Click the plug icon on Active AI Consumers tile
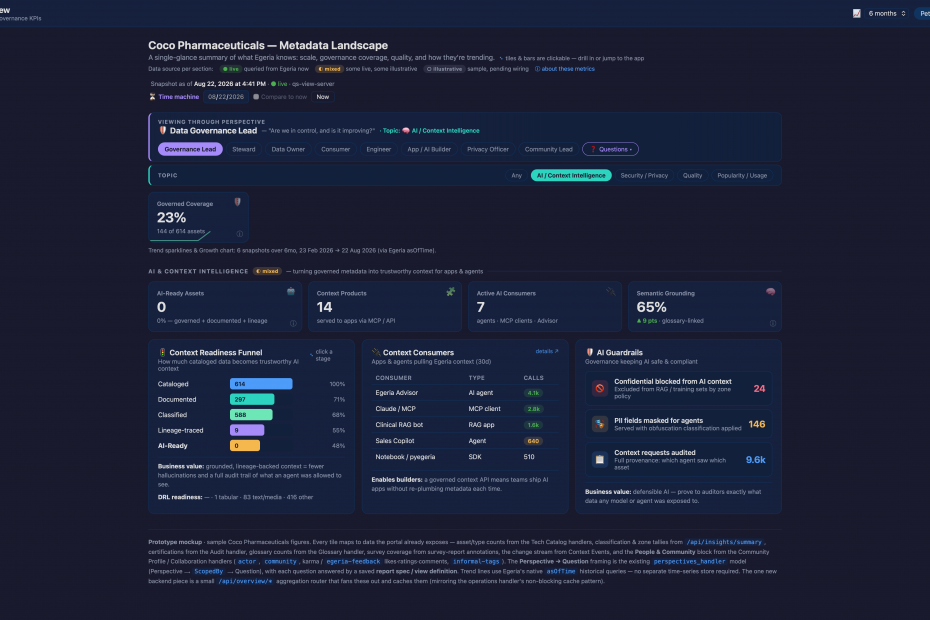Viewport: 930px width, 620px height. [611, 291]
